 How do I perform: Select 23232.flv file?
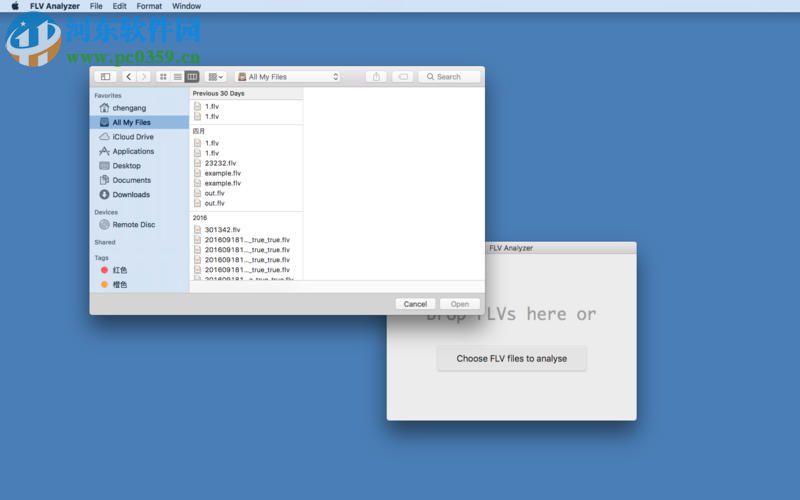pyautogui.click(x=246, y=163)
